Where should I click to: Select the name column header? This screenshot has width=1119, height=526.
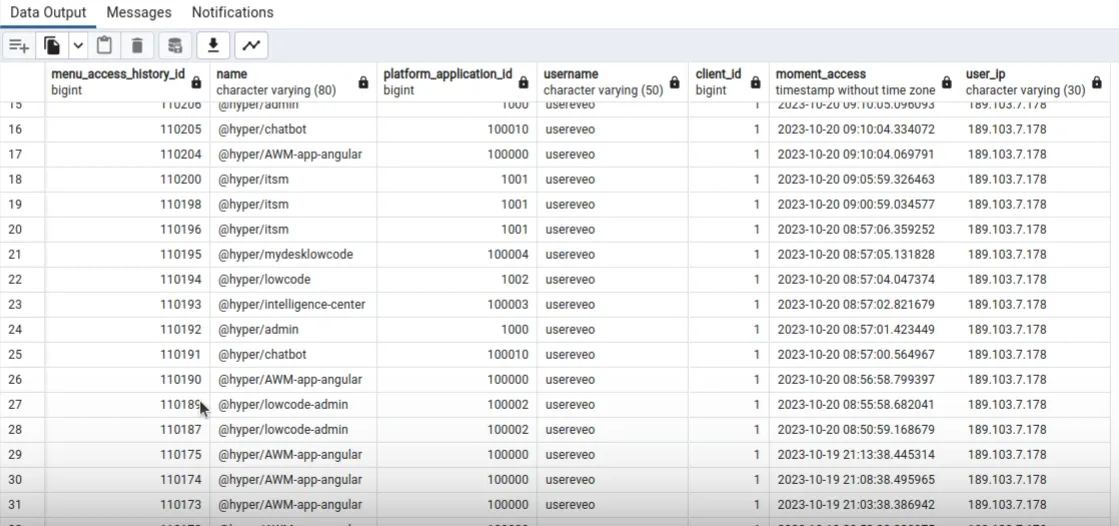click(293, 83)
